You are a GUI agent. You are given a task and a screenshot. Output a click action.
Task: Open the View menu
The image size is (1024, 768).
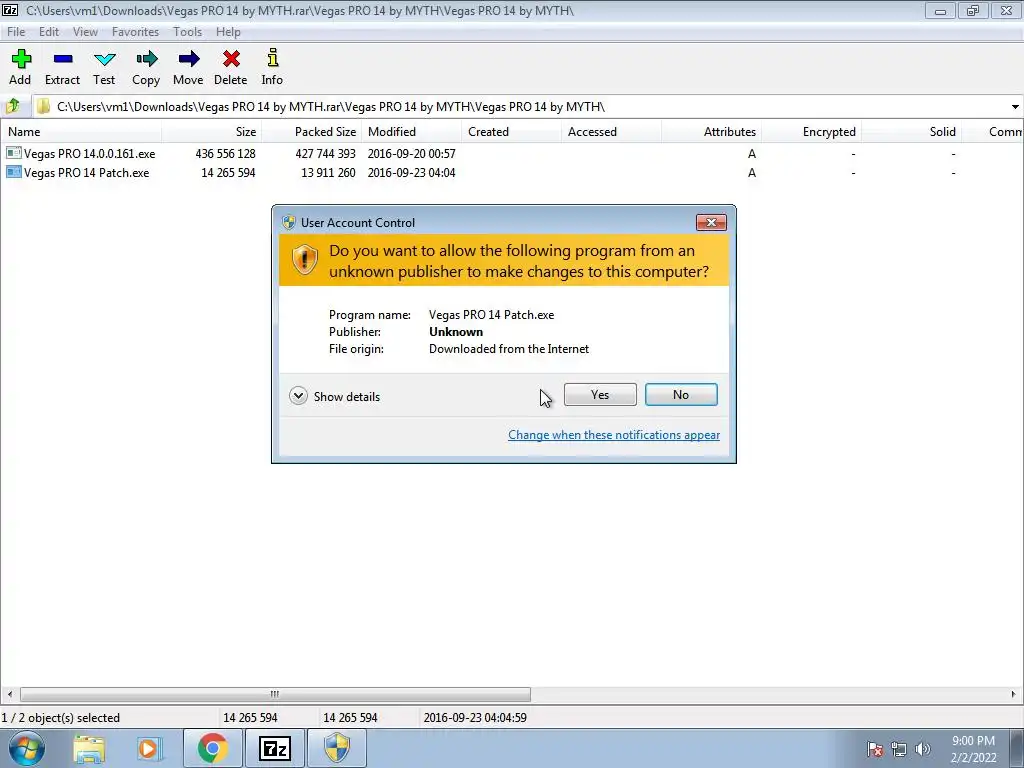[x=85, y=31]
